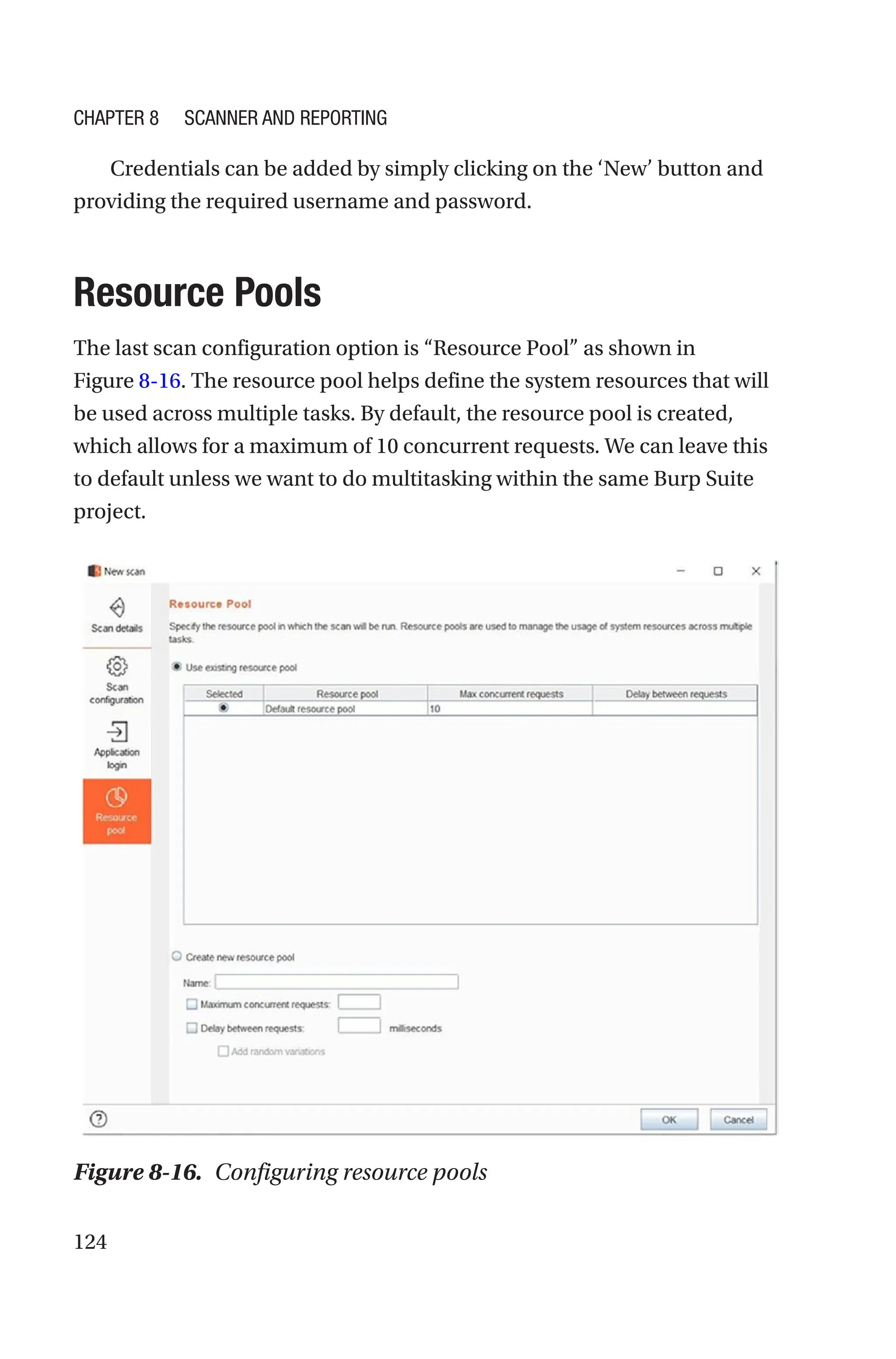Image resolution: width=896 pixels, height=1359 pixels.
Task: Click the Maximum concurrent requests value field
Action: [359, 1002]
